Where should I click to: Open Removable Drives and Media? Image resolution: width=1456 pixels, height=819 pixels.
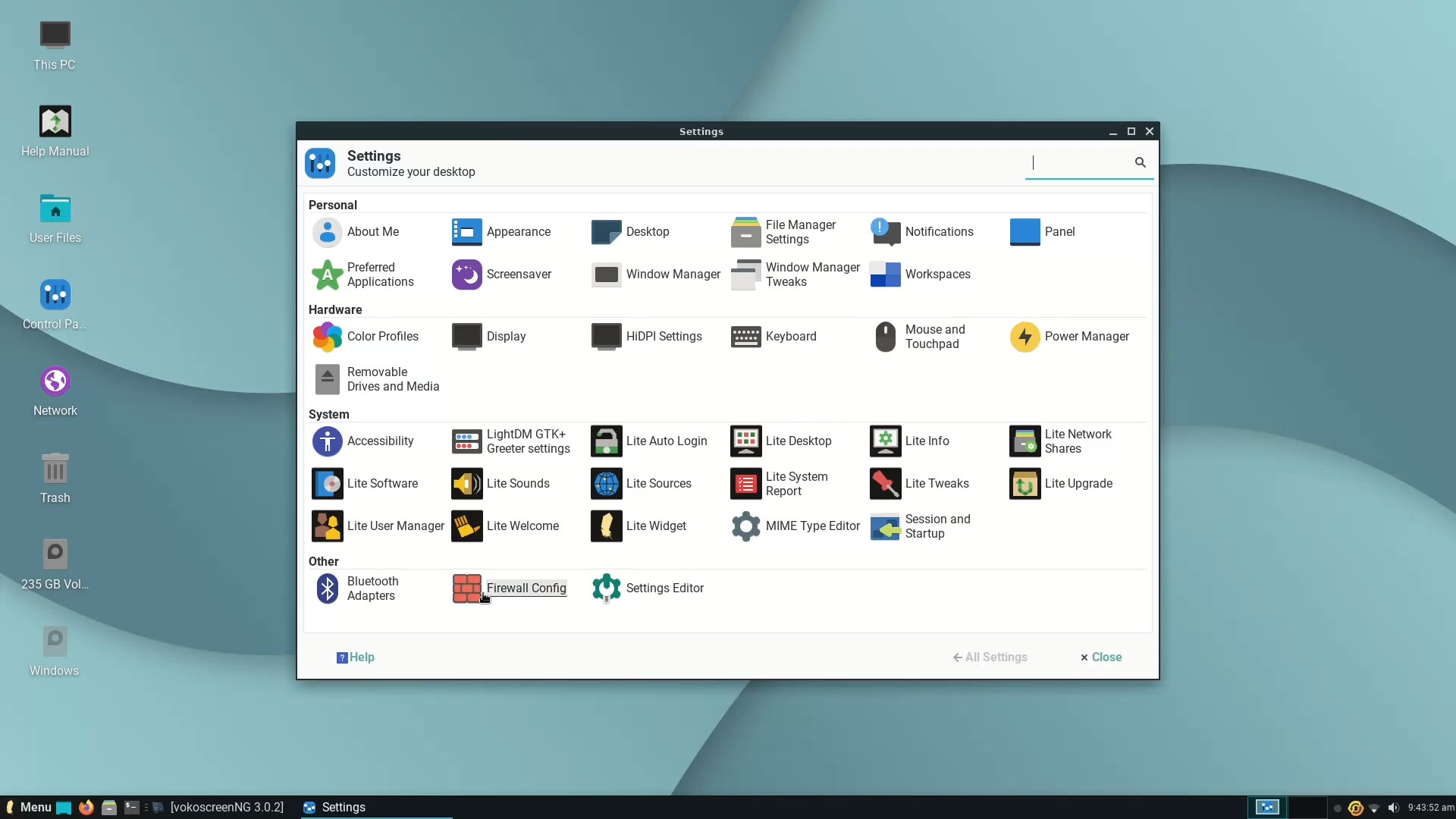tap(376, 379)
